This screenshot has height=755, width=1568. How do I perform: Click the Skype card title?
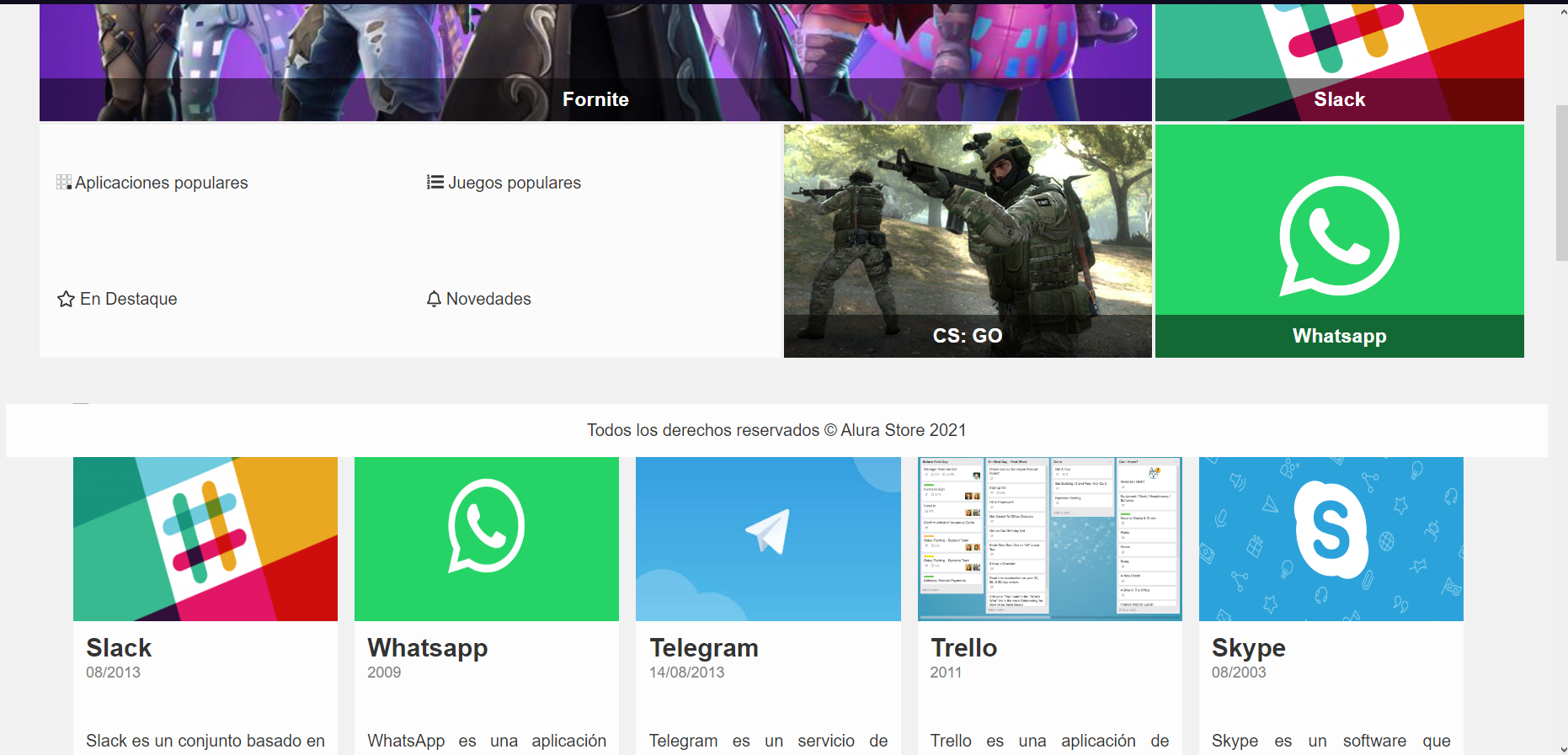click(x=1249, y=647)
